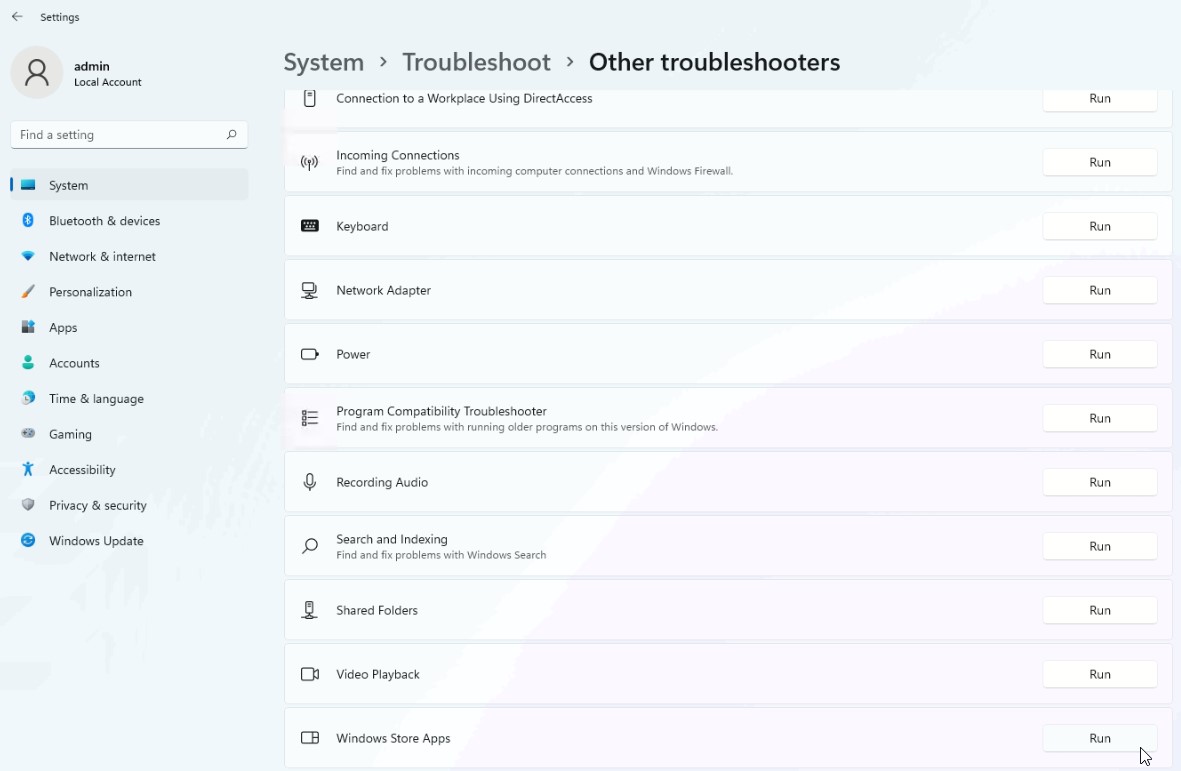
Task: Run the Windows Store Apps troubleshooter
Action: [1099, 739]
